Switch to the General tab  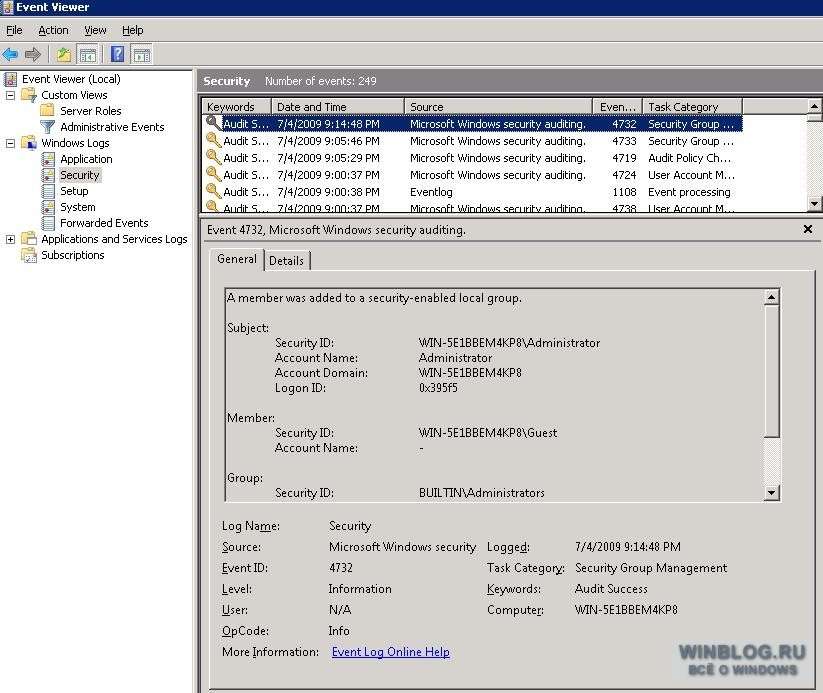point(237,259)
